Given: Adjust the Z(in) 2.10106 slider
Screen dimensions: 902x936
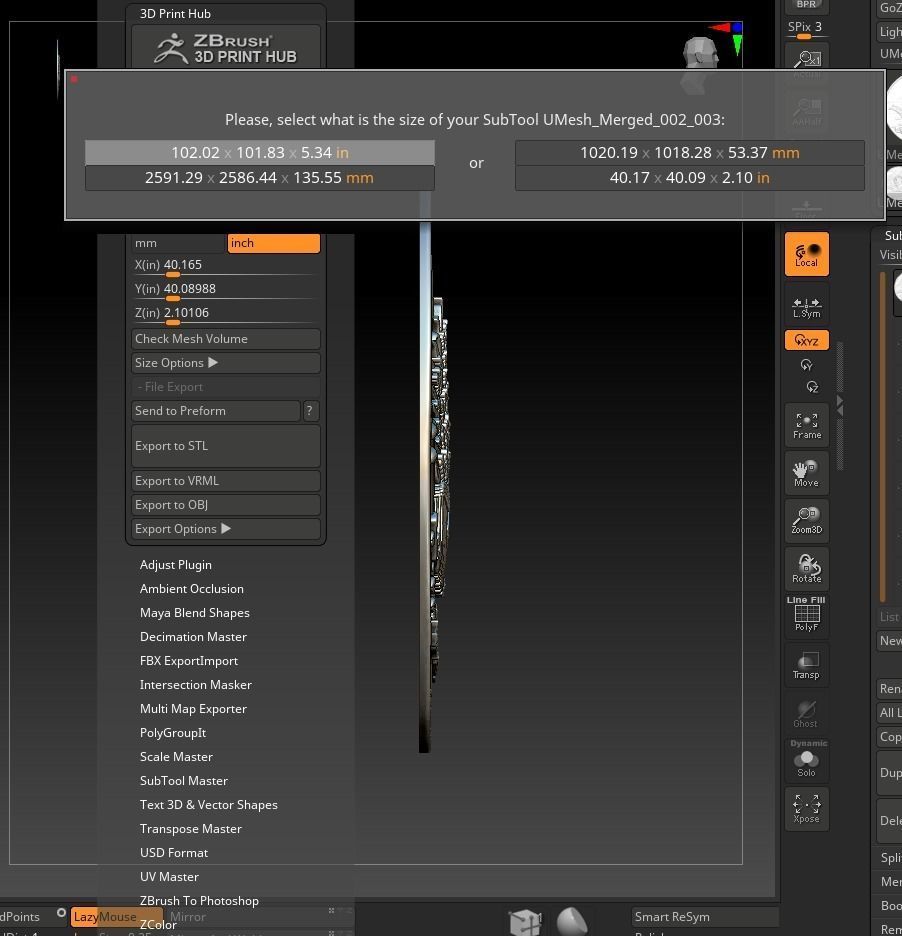Looking at the screenshot, I should click(x=226, y=315).
